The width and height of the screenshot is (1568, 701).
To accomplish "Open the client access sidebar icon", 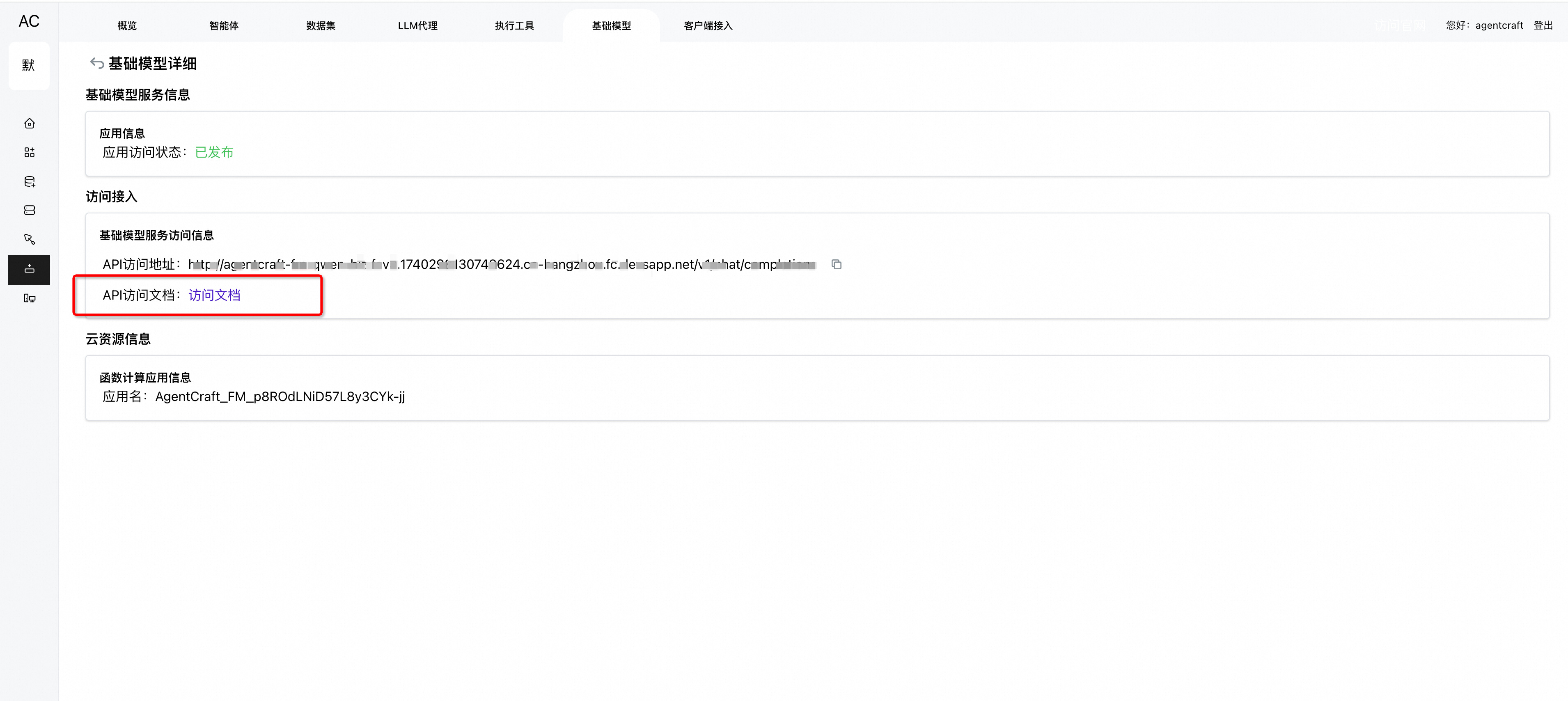I will pos(29,298).
